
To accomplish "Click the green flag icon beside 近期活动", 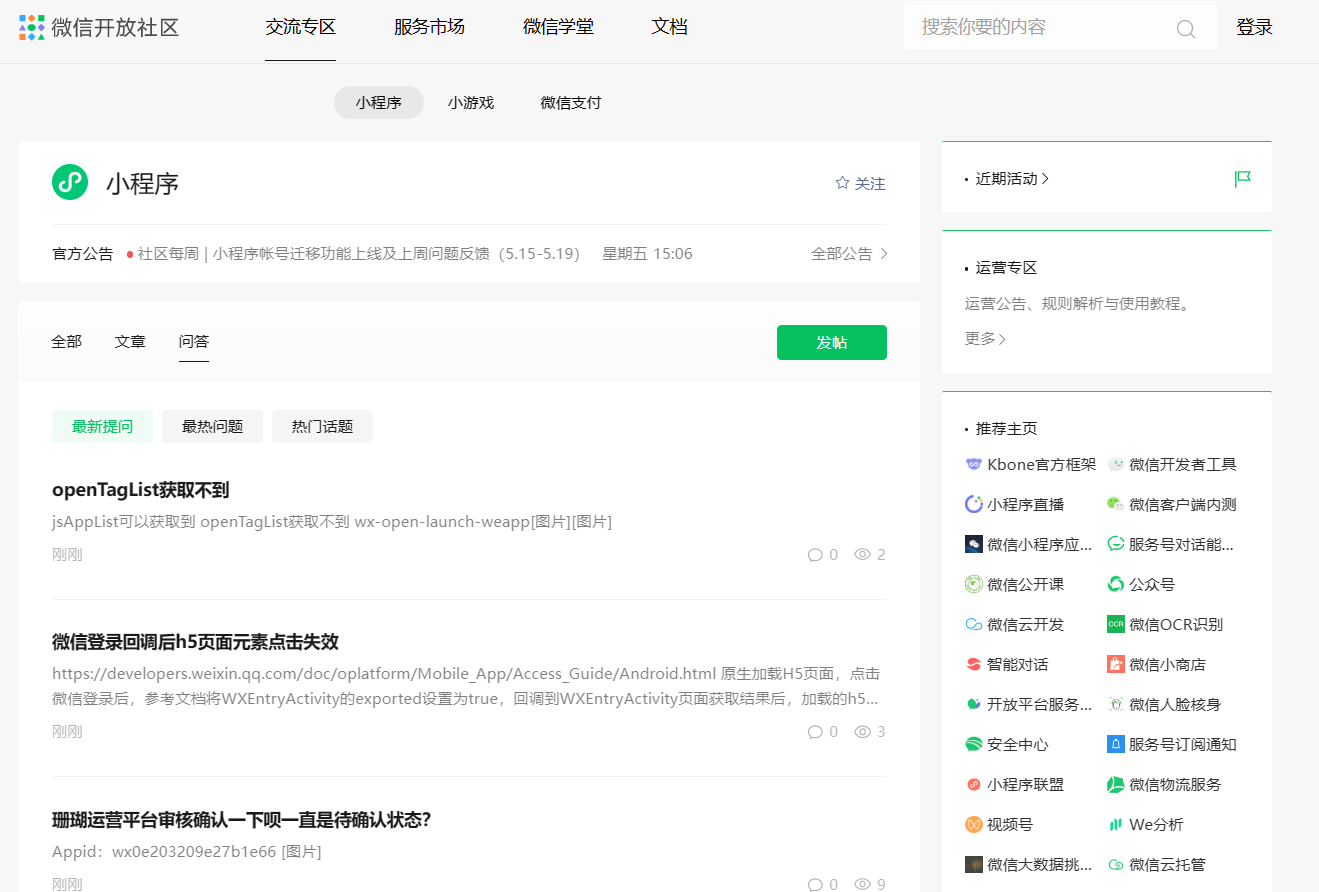I will pos(1242,179).
